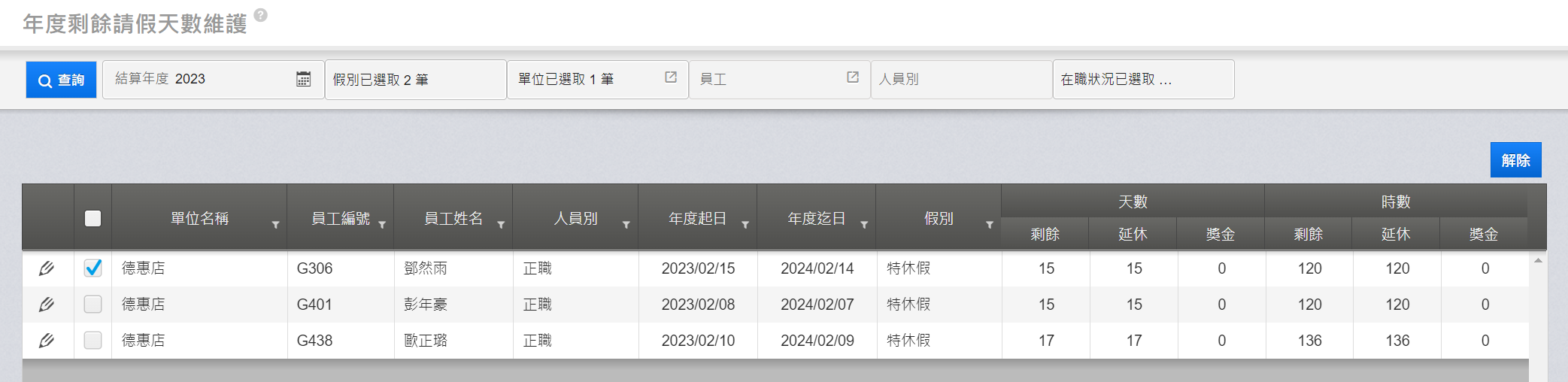Sort by 年度起日 column header

pos(697,219)
